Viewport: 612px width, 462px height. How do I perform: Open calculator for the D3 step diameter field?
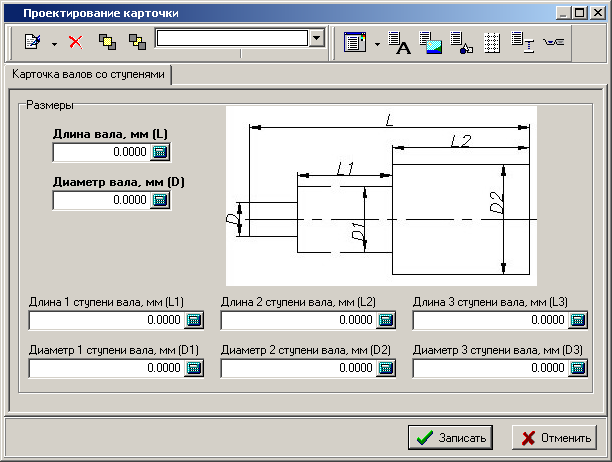coord(578,368)
